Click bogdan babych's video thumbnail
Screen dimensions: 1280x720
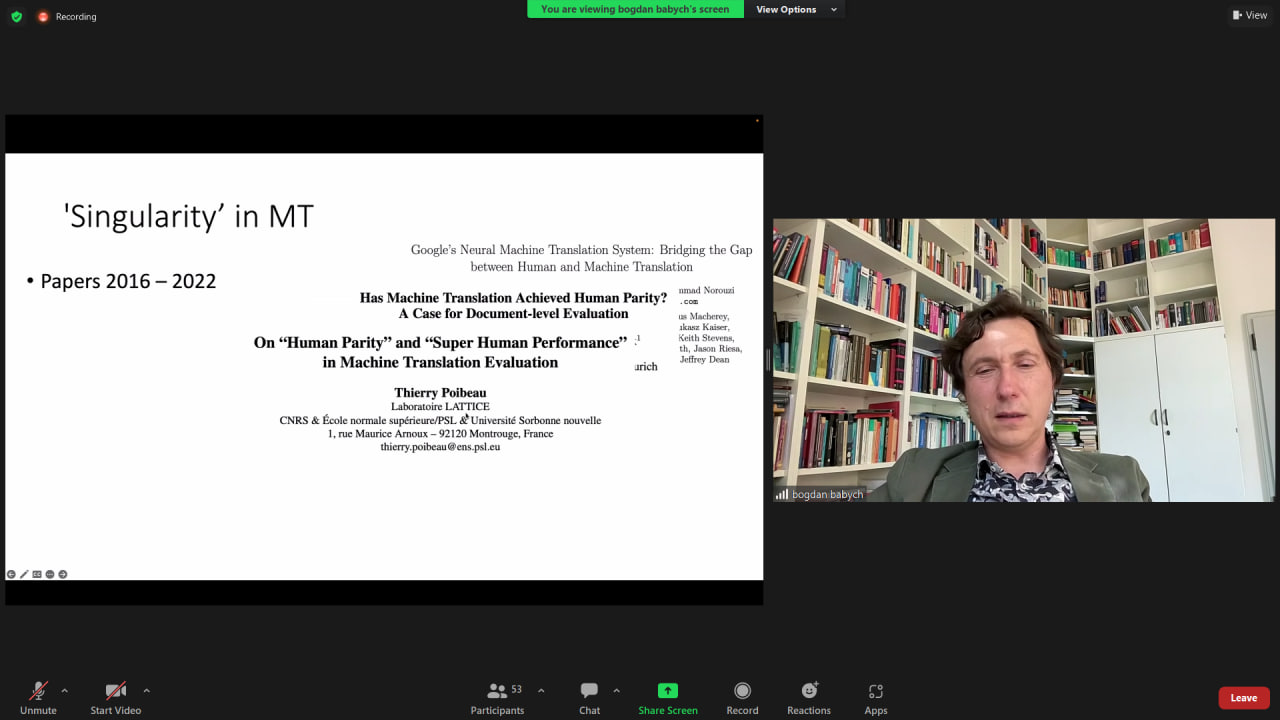1023,360
